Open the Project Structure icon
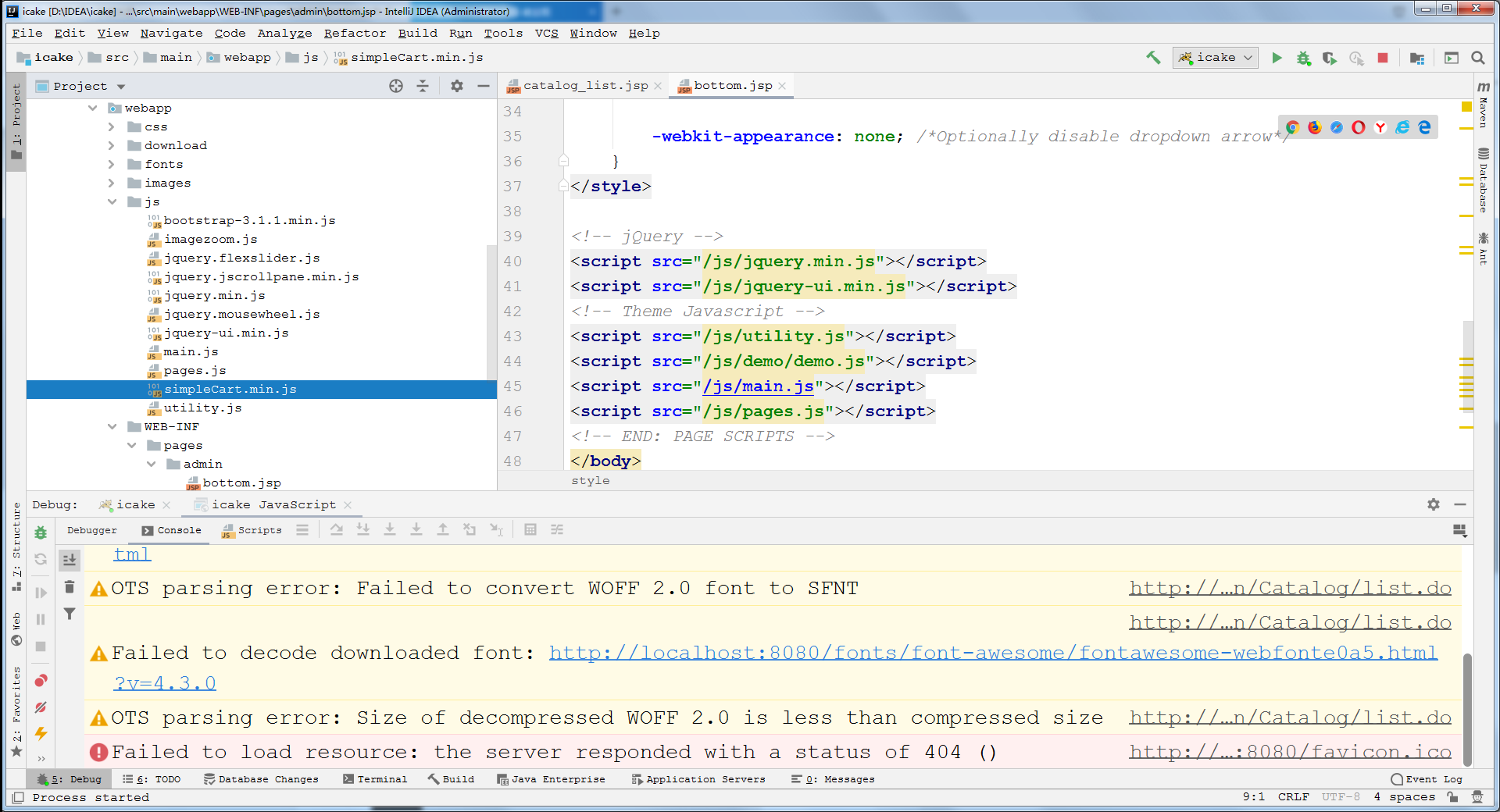This screenshot has width=1500, height=812. coord(1417,58)
